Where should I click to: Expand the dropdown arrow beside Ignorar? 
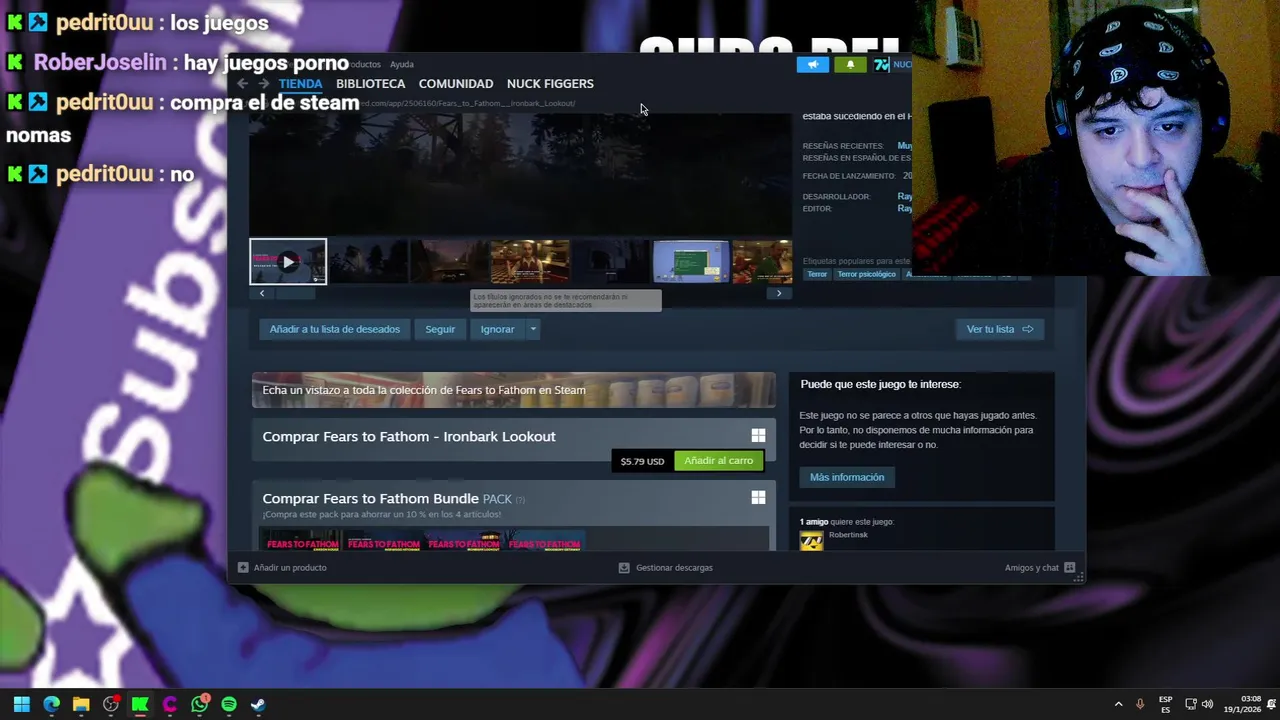(x=533, y=329)
